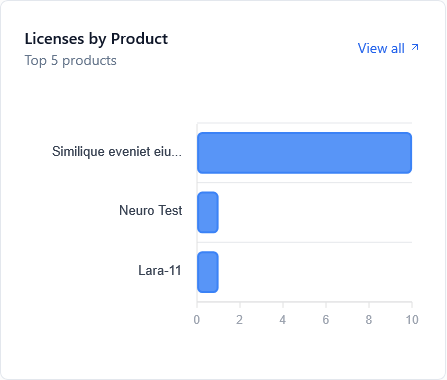Select the 'Similique eveniet eiu...' label
Viewport: 447px width, 380px height.
117,151
